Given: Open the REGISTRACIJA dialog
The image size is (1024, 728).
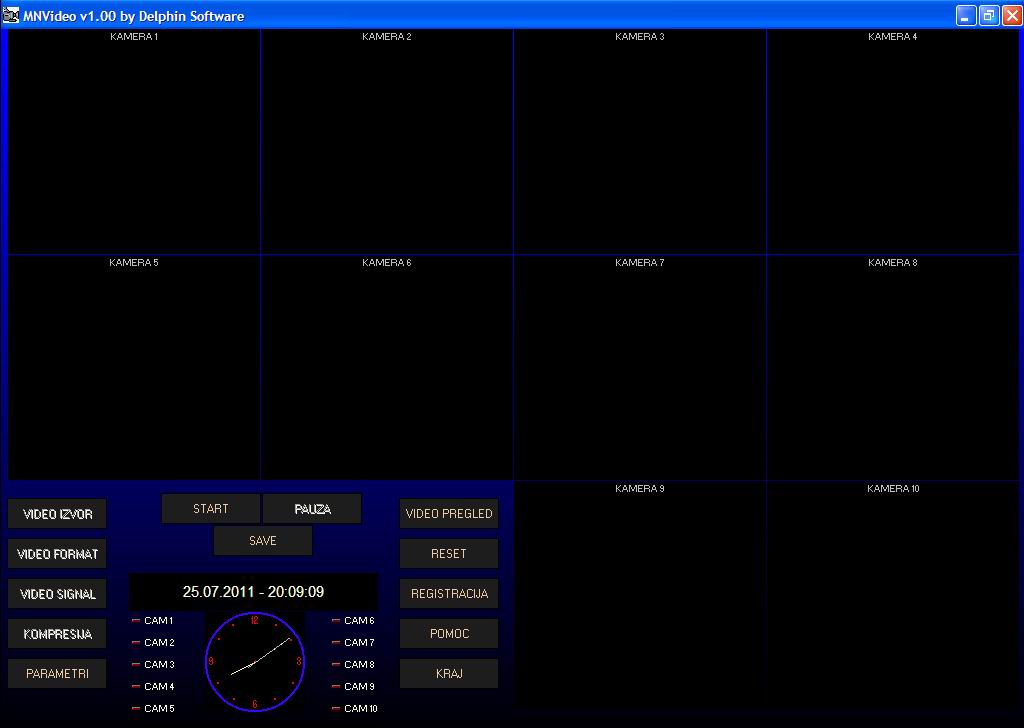Looking at the screenshot, I should (449, 593).
